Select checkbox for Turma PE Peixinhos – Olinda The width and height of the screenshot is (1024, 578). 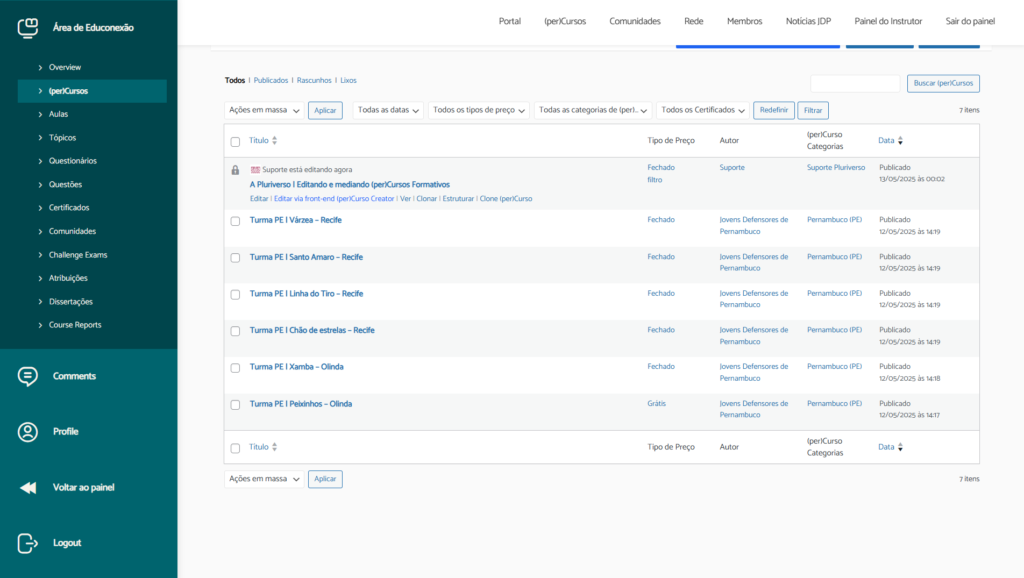click(235, 405)
